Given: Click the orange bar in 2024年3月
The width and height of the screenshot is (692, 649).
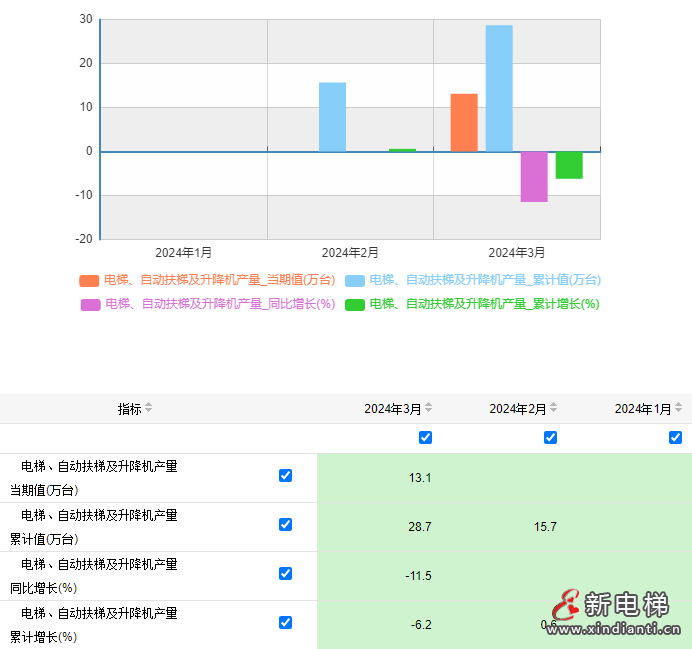Looking at the screenshot, I should click(464, 123).
